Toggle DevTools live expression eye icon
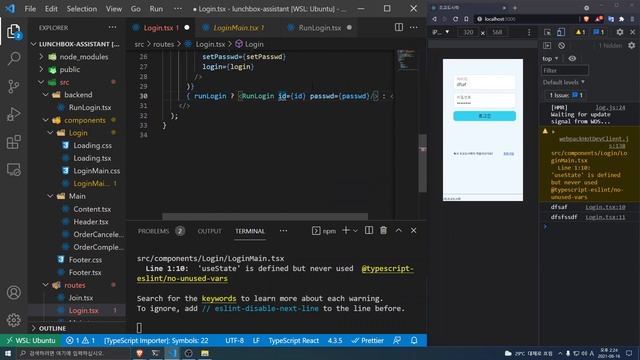 tap(572, 58)
